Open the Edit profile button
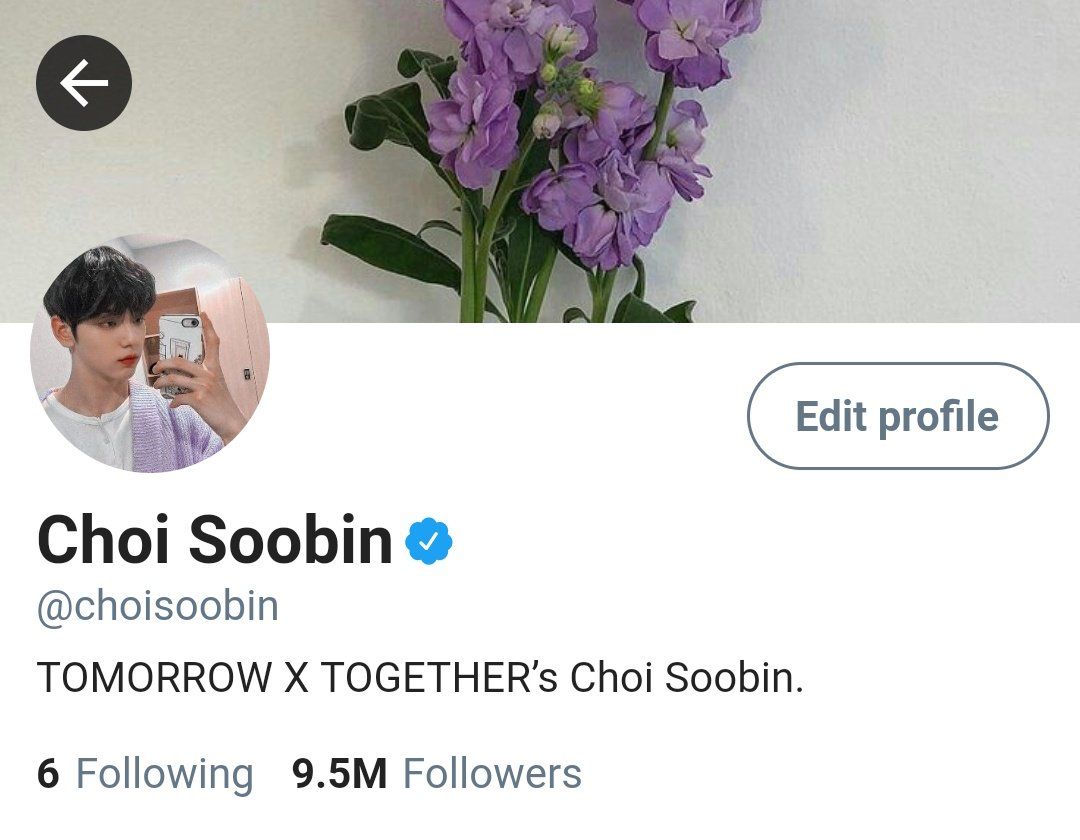This screenshot has width=1080, height=840. pyautogui.click(x=898, y=416)
